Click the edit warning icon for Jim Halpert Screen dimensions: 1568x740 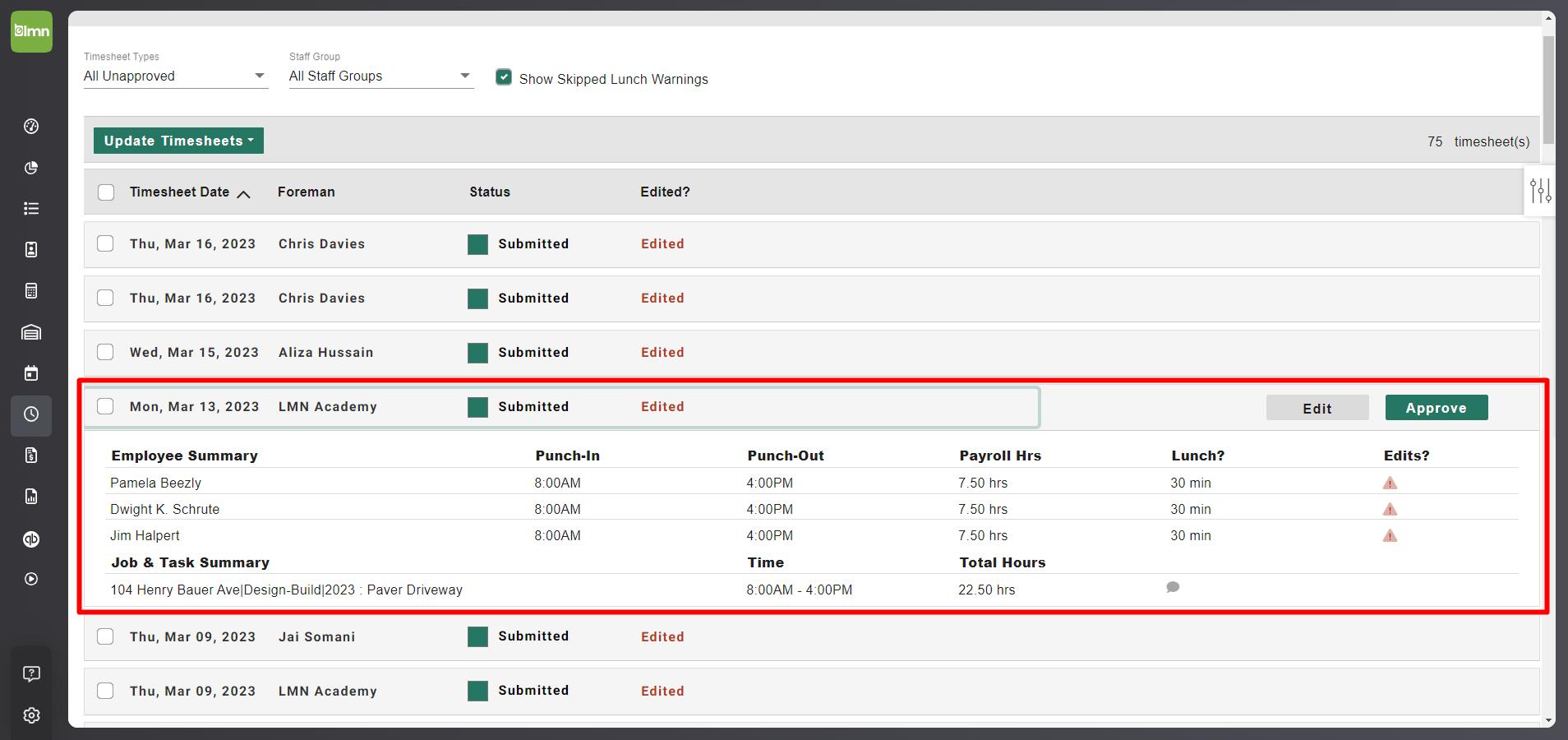[x=1390, y=536]
